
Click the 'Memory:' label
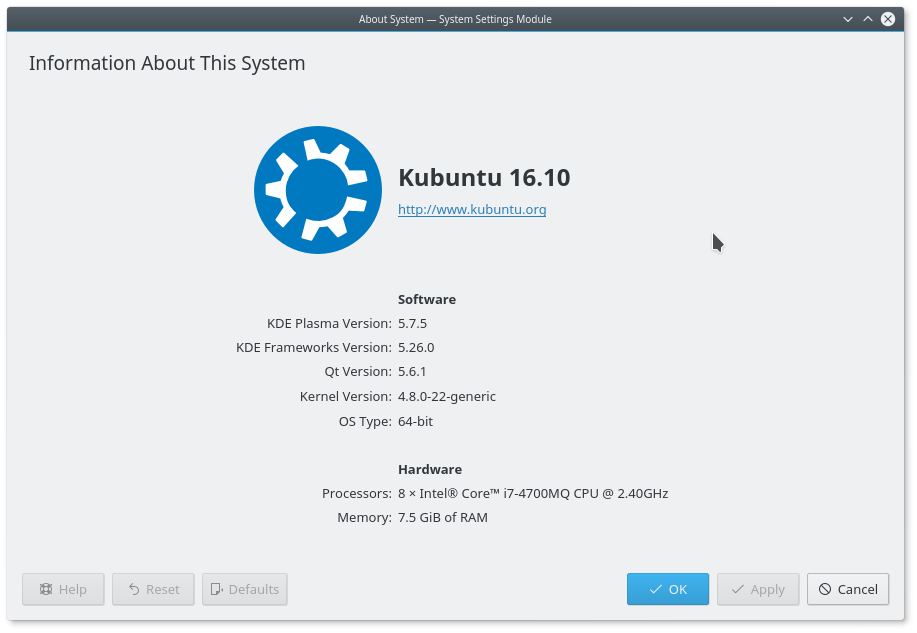[x=364, y=518]
